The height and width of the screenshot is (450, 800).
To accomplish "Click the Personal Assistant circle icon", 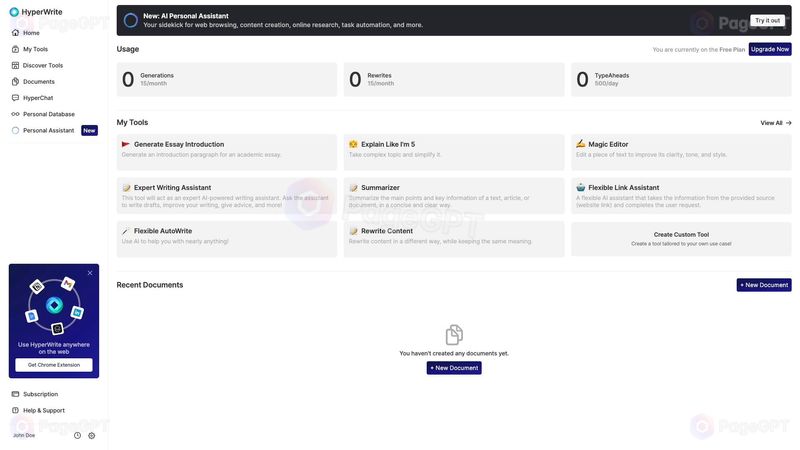I will click(x=15, y=130).
